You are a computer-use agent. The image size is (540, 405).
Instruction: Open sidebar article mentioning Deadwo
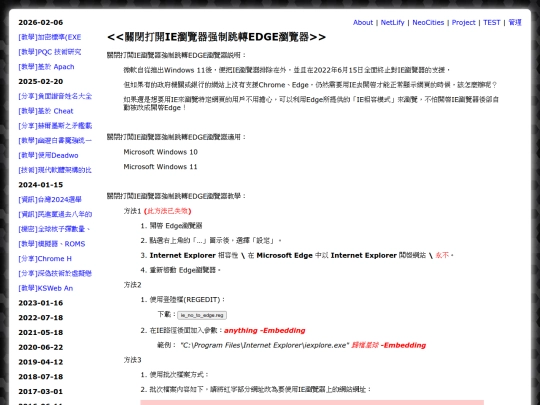coord(48,155)
